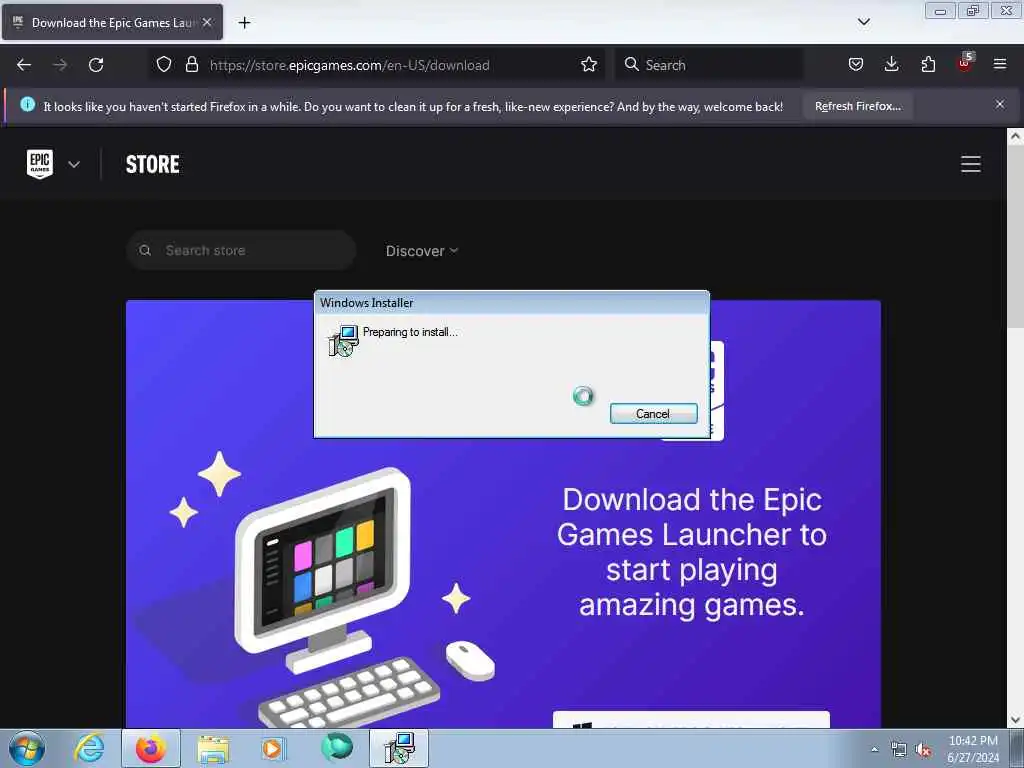Open the Windows Start menu
Viewport: 1024px width, 768px height.
(27, 748)
